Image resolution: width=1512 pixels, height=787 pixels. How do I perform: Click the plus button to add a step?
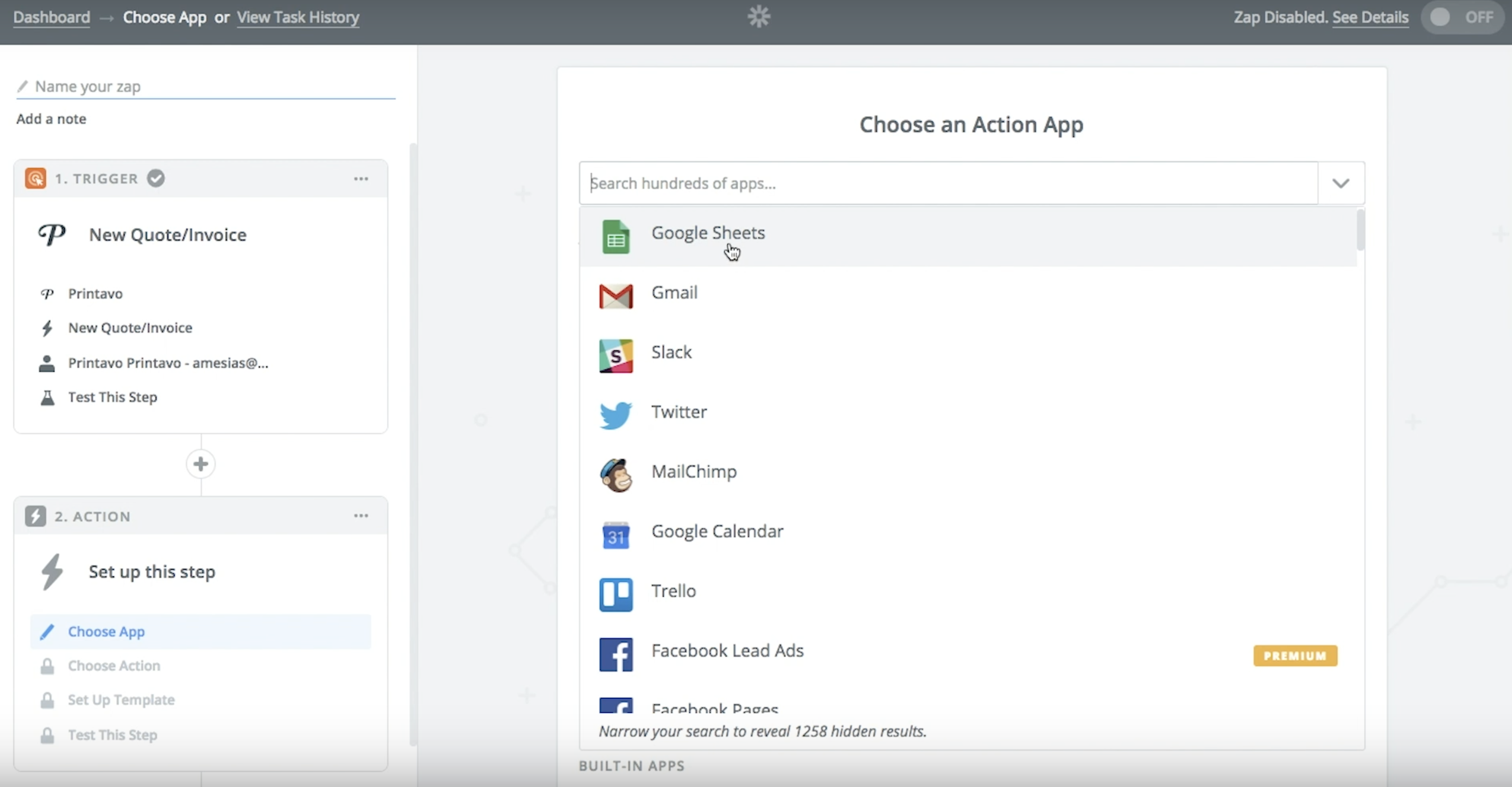coord(201,464)
